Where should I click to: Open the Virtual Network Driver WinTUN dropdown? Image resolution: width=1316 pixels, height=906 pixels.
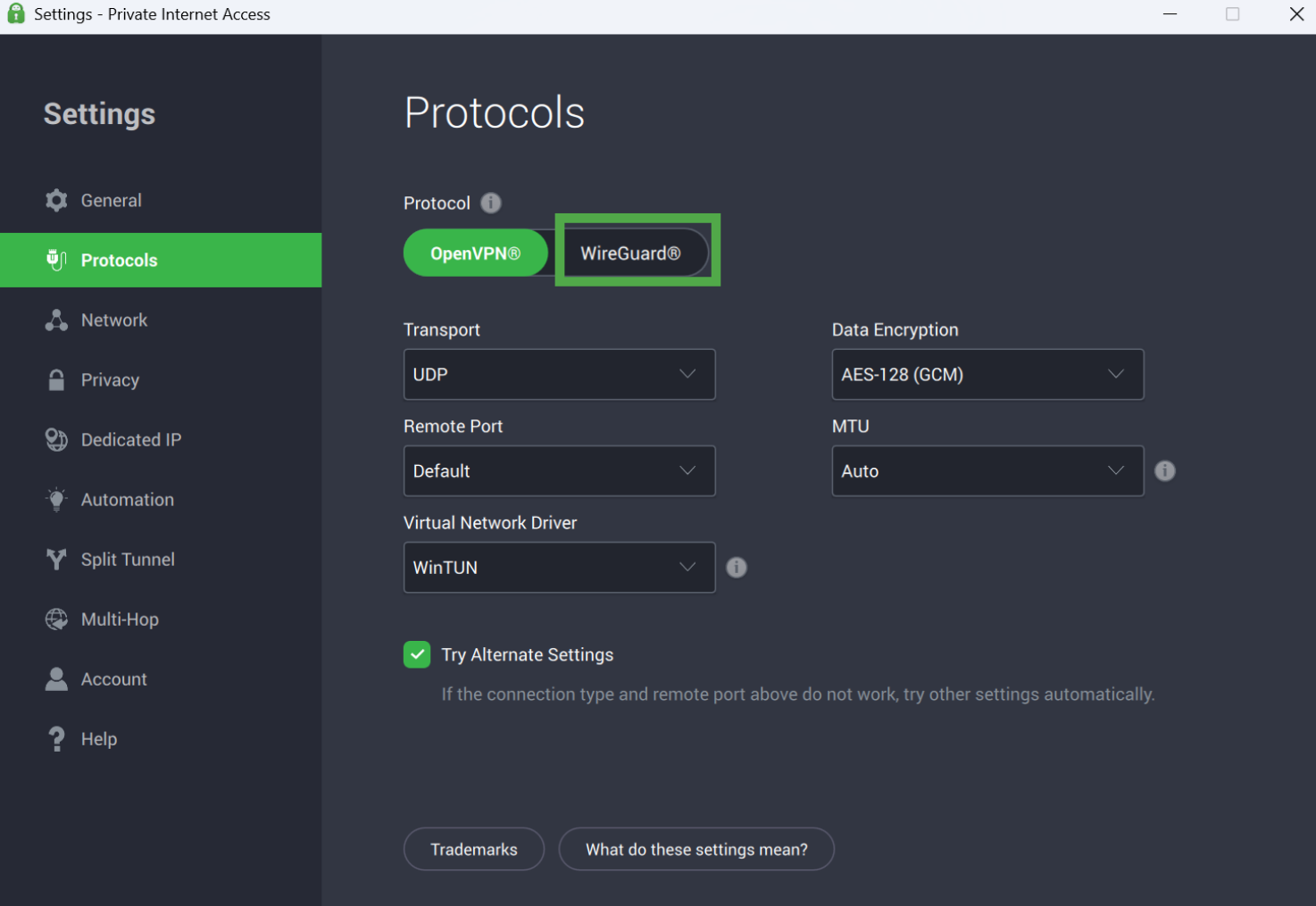point(559,567)
